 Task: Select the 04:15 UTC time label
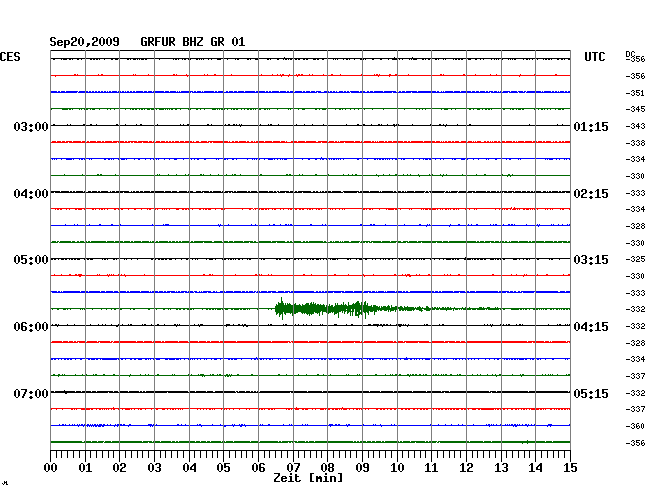click(x=591, y=327)
